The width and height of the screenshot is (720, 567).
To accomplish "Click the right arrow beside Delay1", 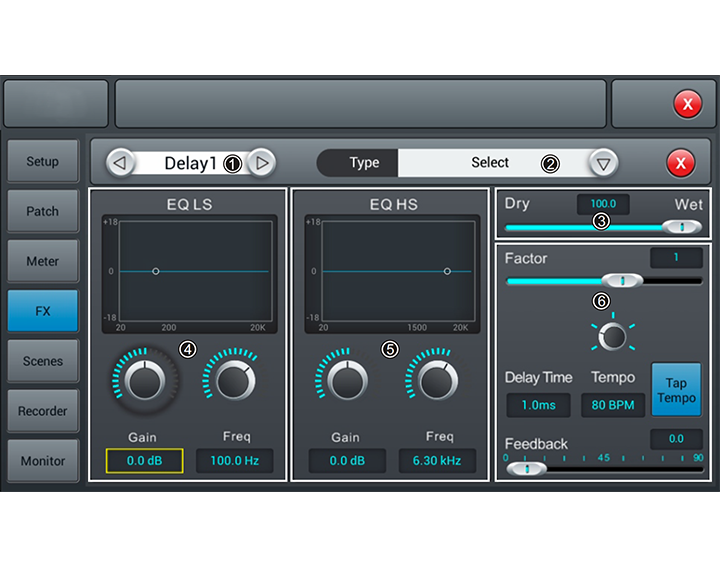I will click(261, 163).
